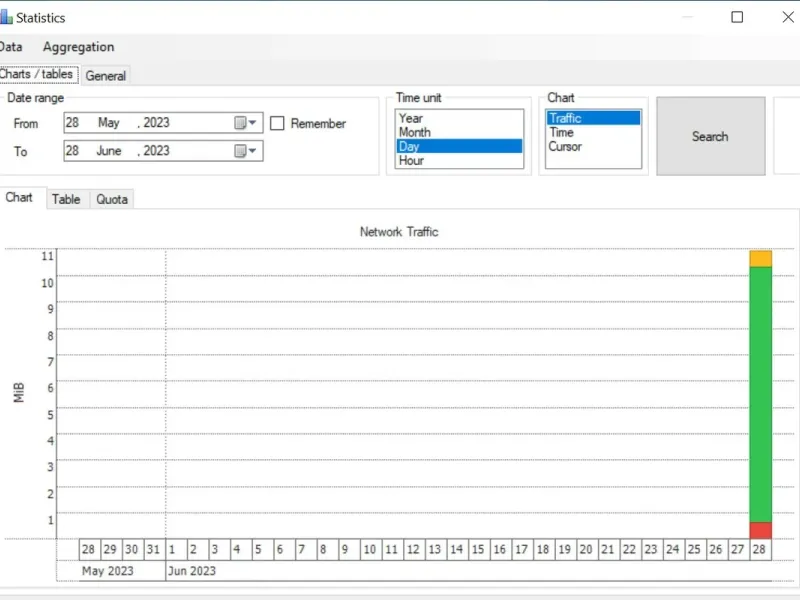800x600 pixels.
Task: Select the Table sub-tab
Action: click(x=66, y=199)
